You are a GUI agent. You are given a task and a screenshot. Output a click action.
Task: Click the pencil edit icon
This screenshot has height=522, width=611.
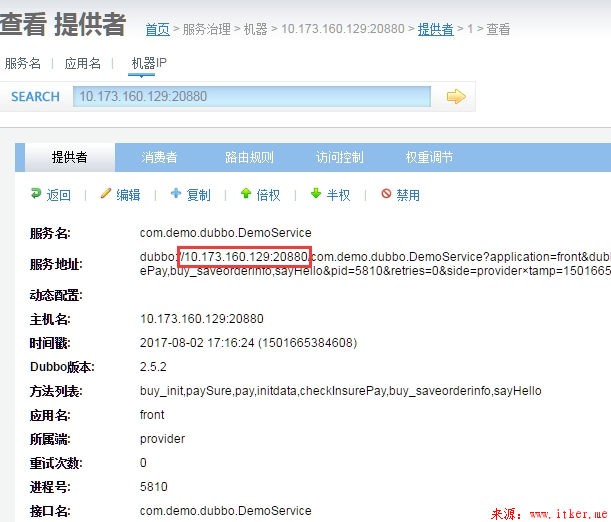(106, 193)
